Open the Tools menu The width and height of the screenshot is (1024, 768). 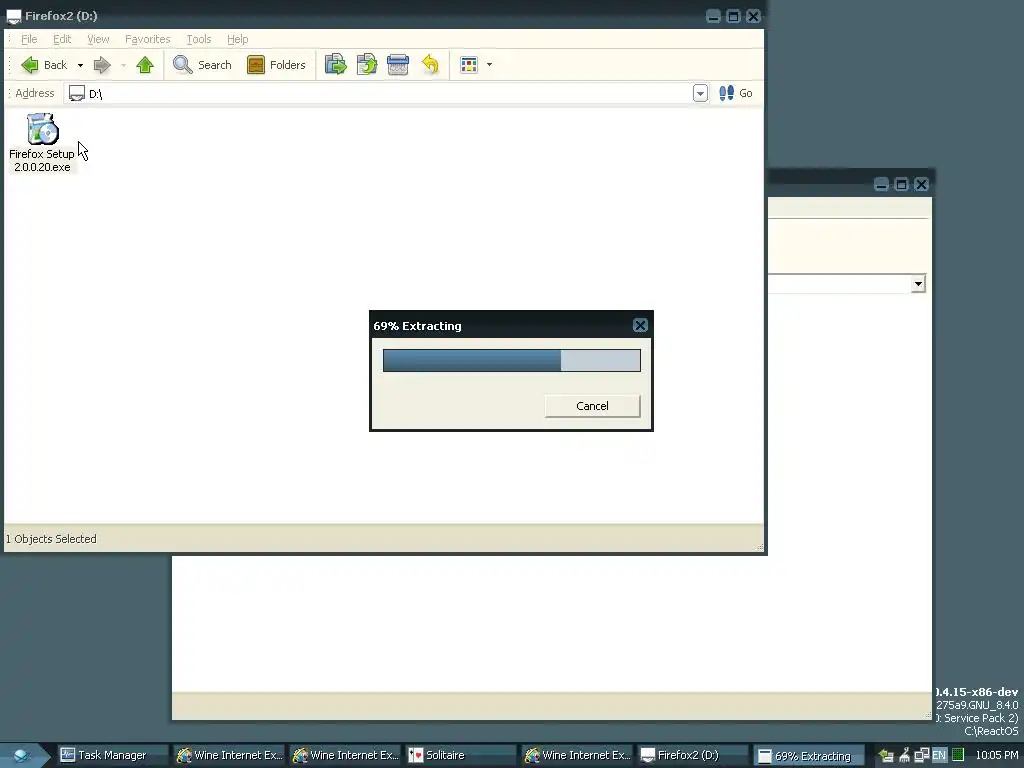[199, 39]
